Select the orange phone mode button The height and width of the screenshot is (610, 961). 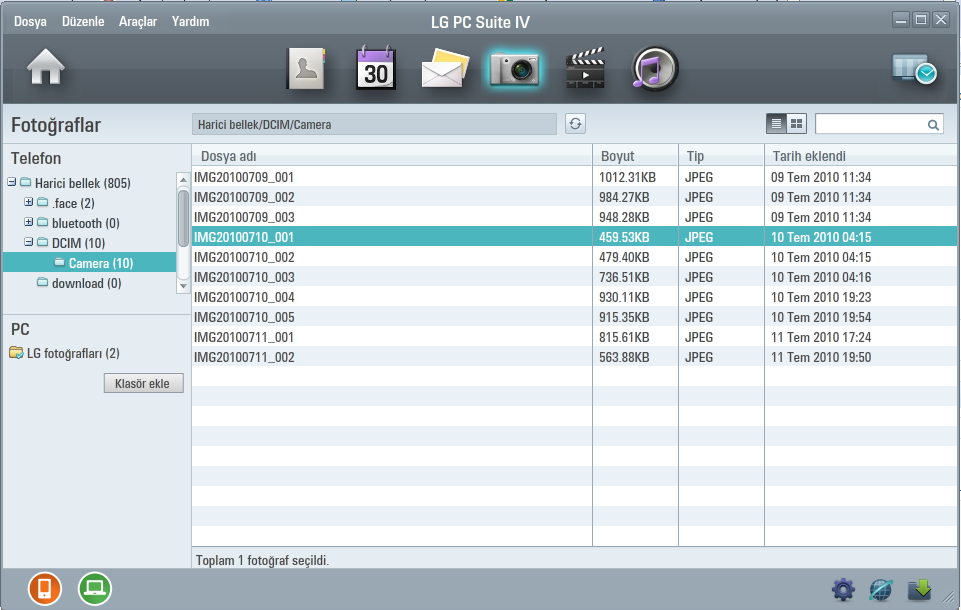(44, 589)
